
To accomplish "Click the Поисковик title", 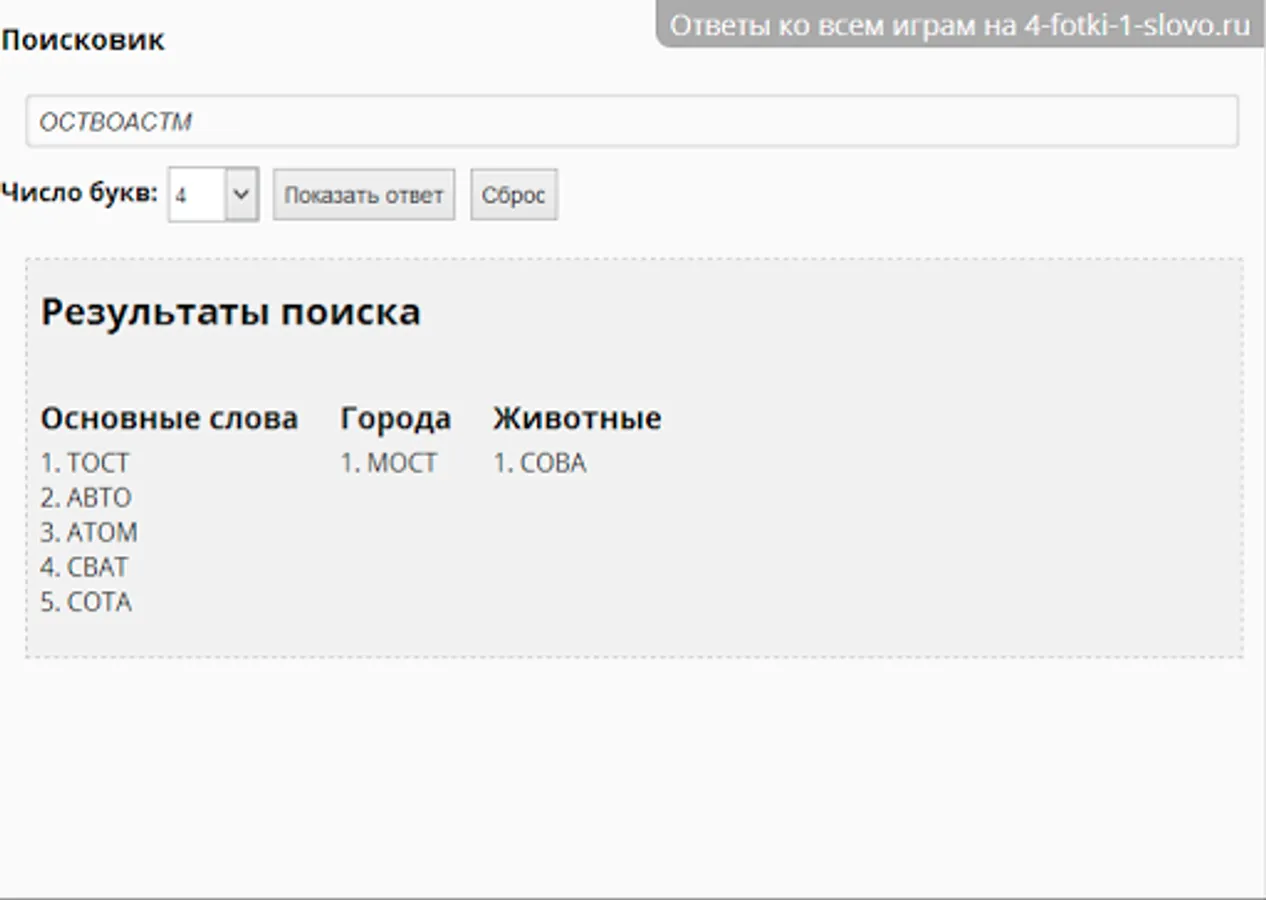I will tap(83, 41).
